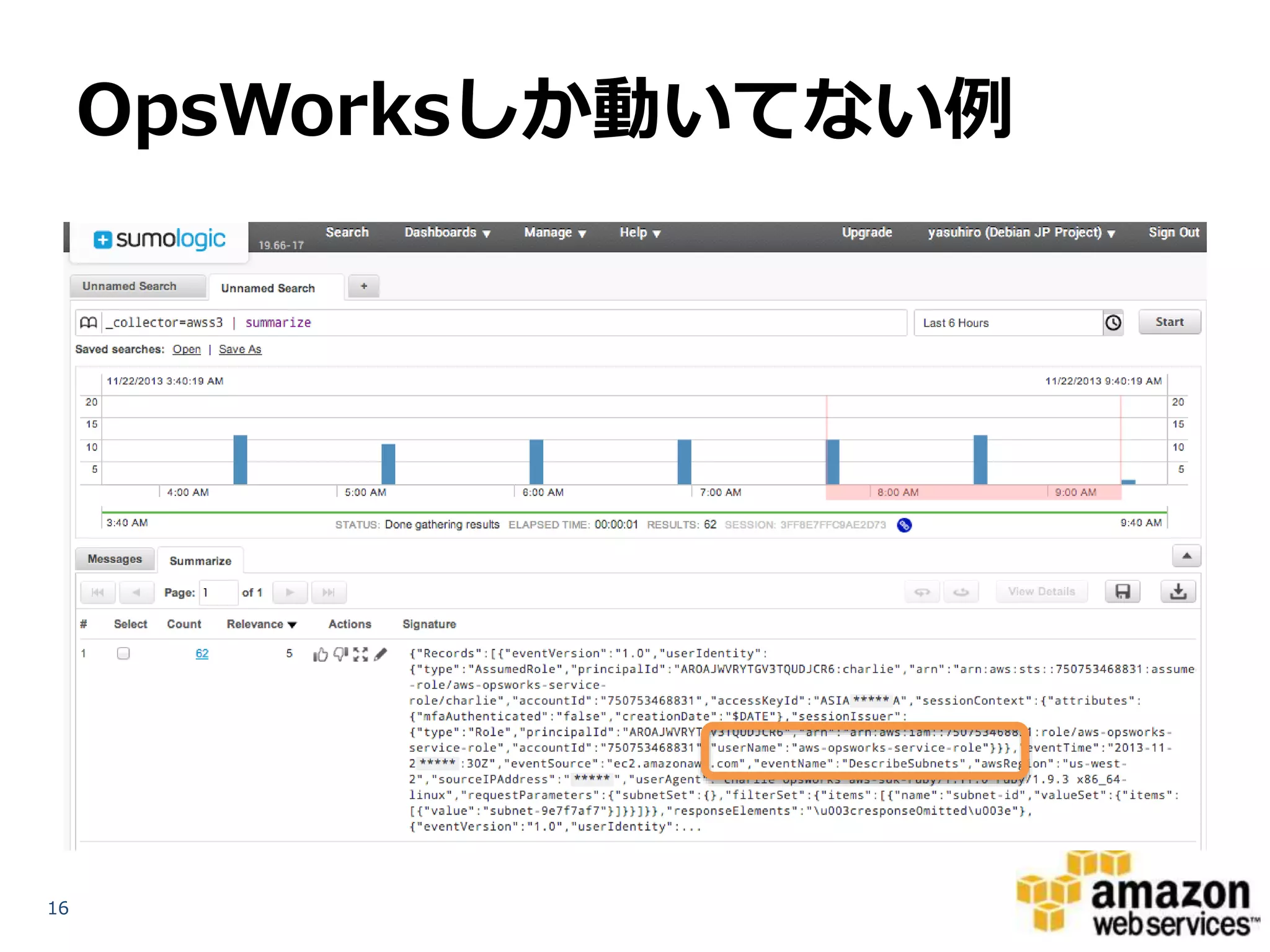Open the Manage dropdown menu

[554, 232]
